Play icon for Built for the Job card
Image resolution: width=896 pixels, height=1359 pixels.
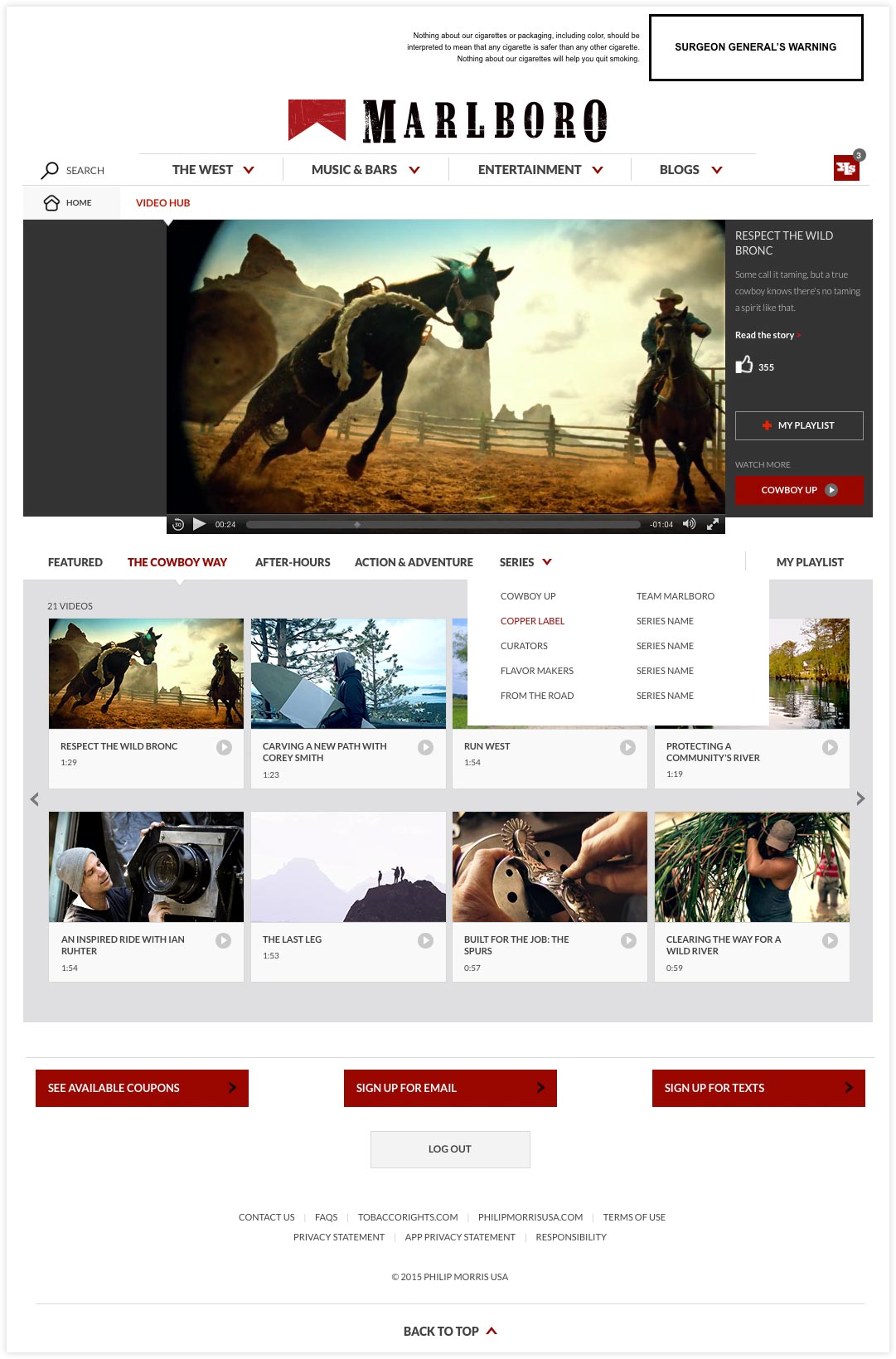click(x=628, y=940)
